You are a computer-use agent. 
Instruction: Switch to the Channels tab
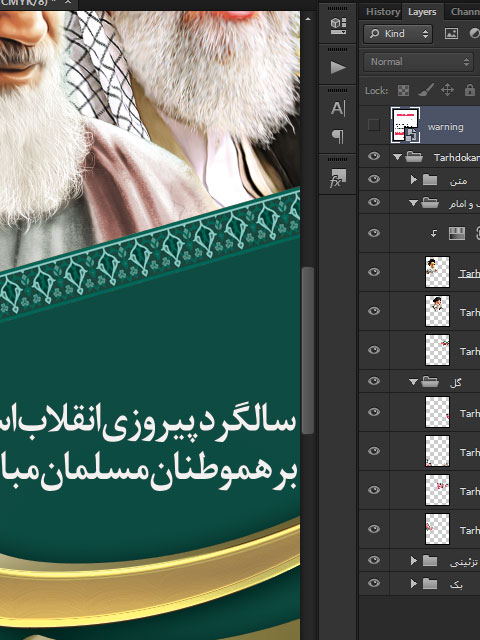click(465, 12)
